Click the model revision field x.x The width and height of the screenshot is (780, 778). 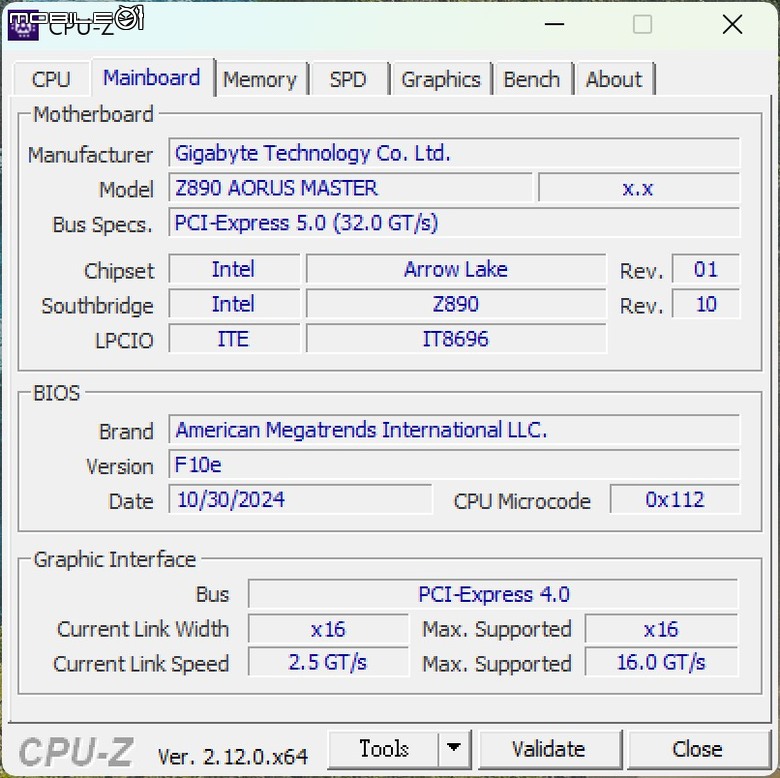tap(639, 188)
